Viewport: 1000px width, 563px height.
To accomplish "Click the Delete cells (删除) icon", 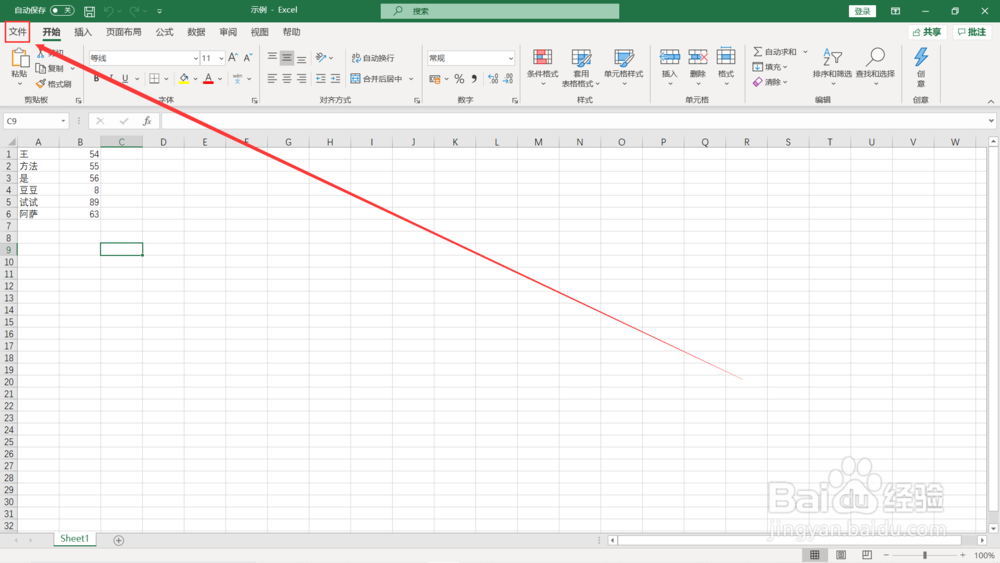I will [698, 57].
